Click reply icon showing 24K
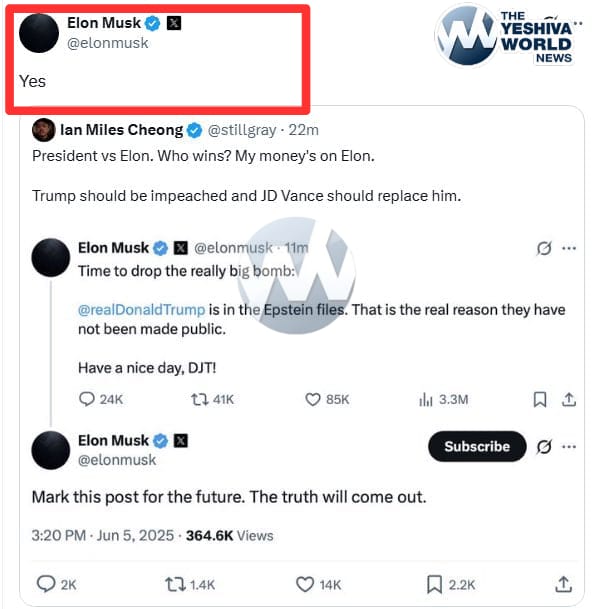Viewport: 593px width, 609px height. [x=87, y=399]
